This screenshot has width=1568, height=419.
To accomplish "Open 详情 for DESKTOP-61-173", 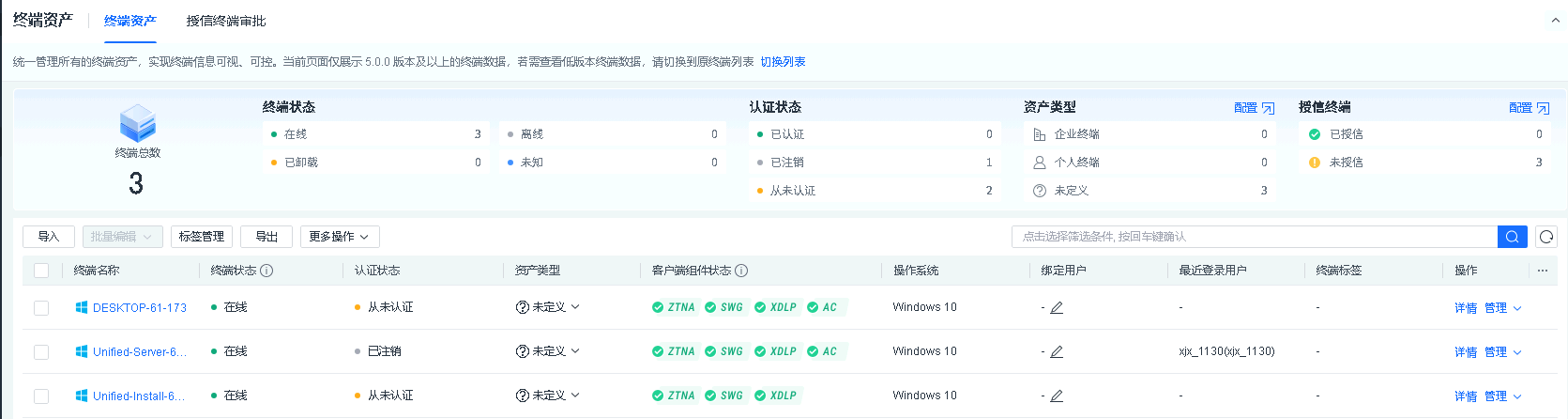I will click(1466, 308).
